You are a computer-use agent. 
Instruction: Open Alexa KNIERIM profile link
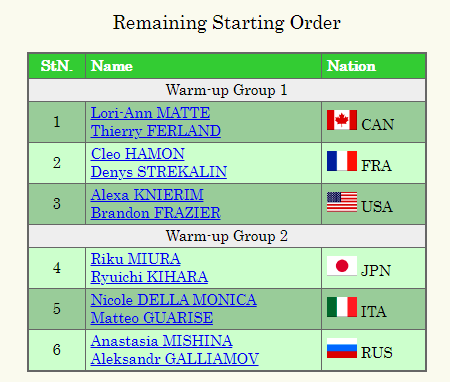pos(147,195)
